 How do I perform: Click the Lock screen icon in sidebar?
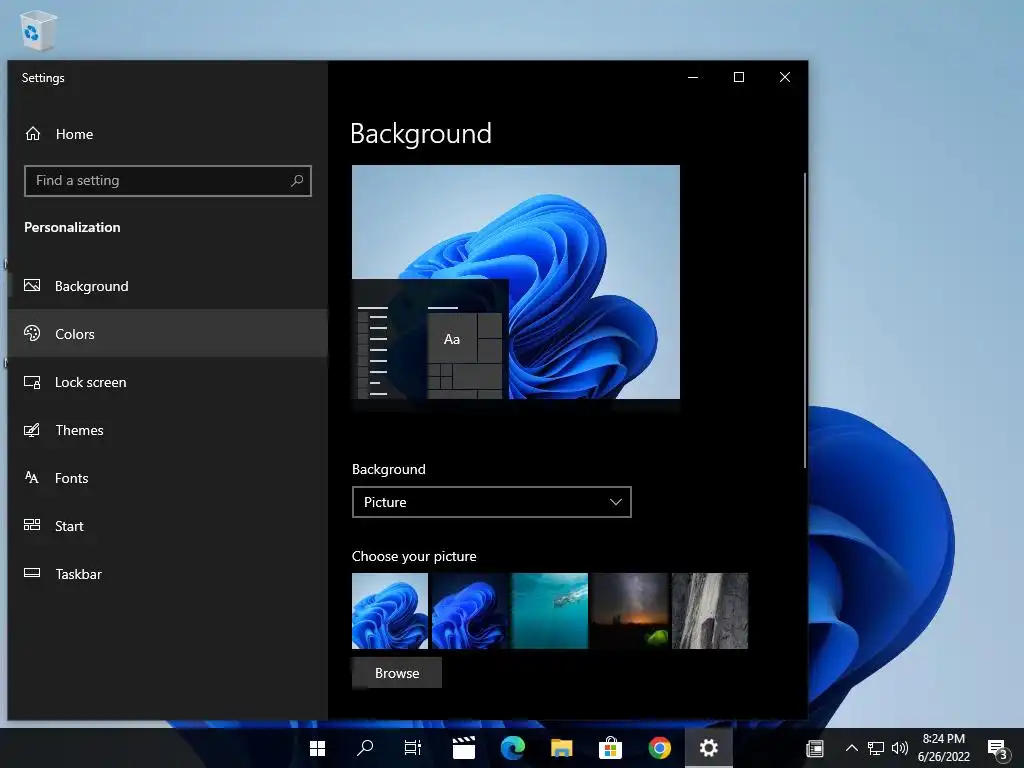point(32,382)
